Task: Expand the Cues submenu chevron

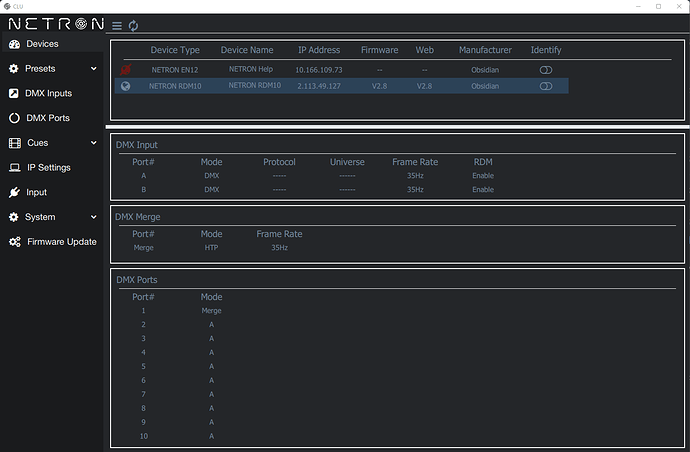Action: click(x=93, y=143)
